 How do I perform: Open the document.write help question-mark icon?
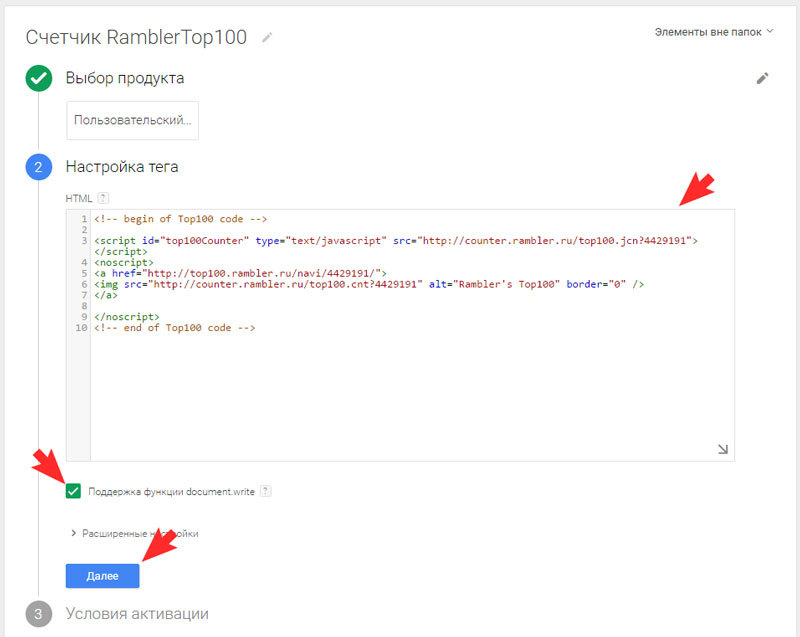tap(265, 491)
